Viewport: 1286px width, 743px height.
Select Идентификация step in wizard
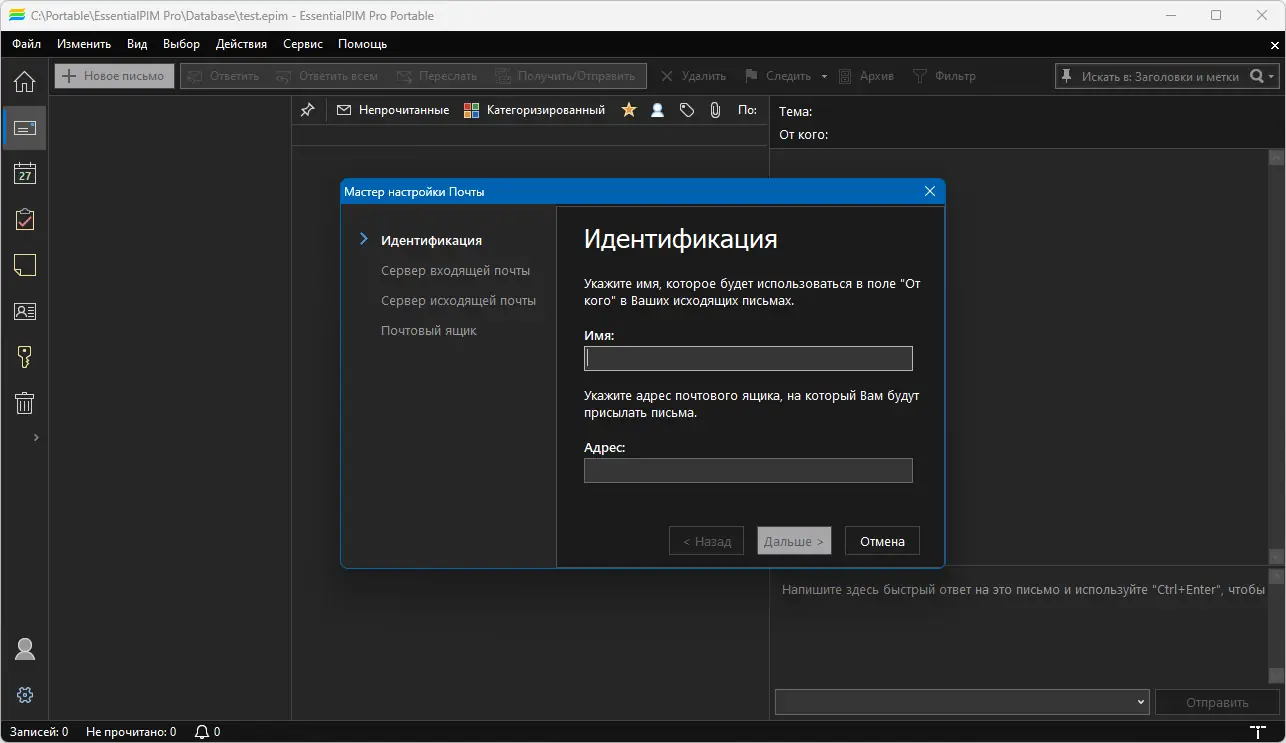431,240
